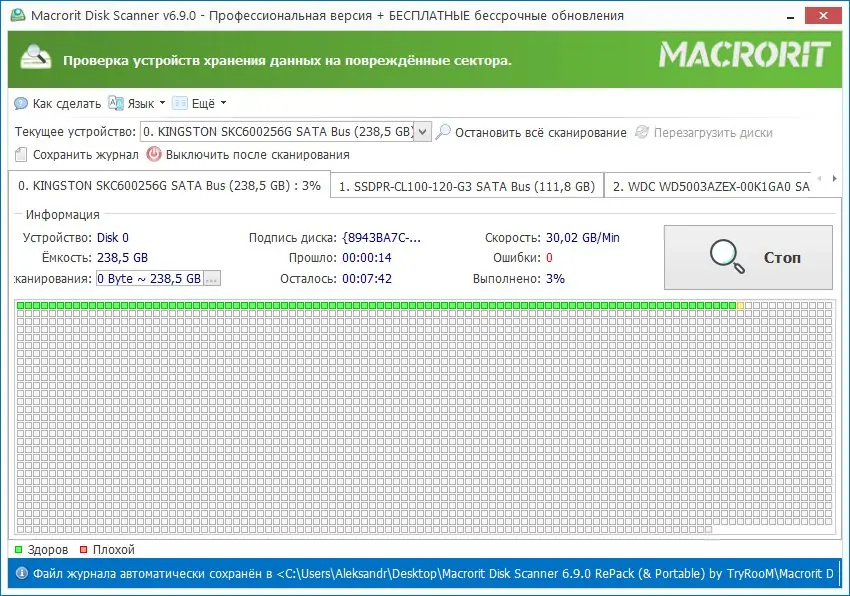Screen dimensions: 850x596
Task: Click 'Перезагрузить диски' toolbar item
Action: coord(704,132)
